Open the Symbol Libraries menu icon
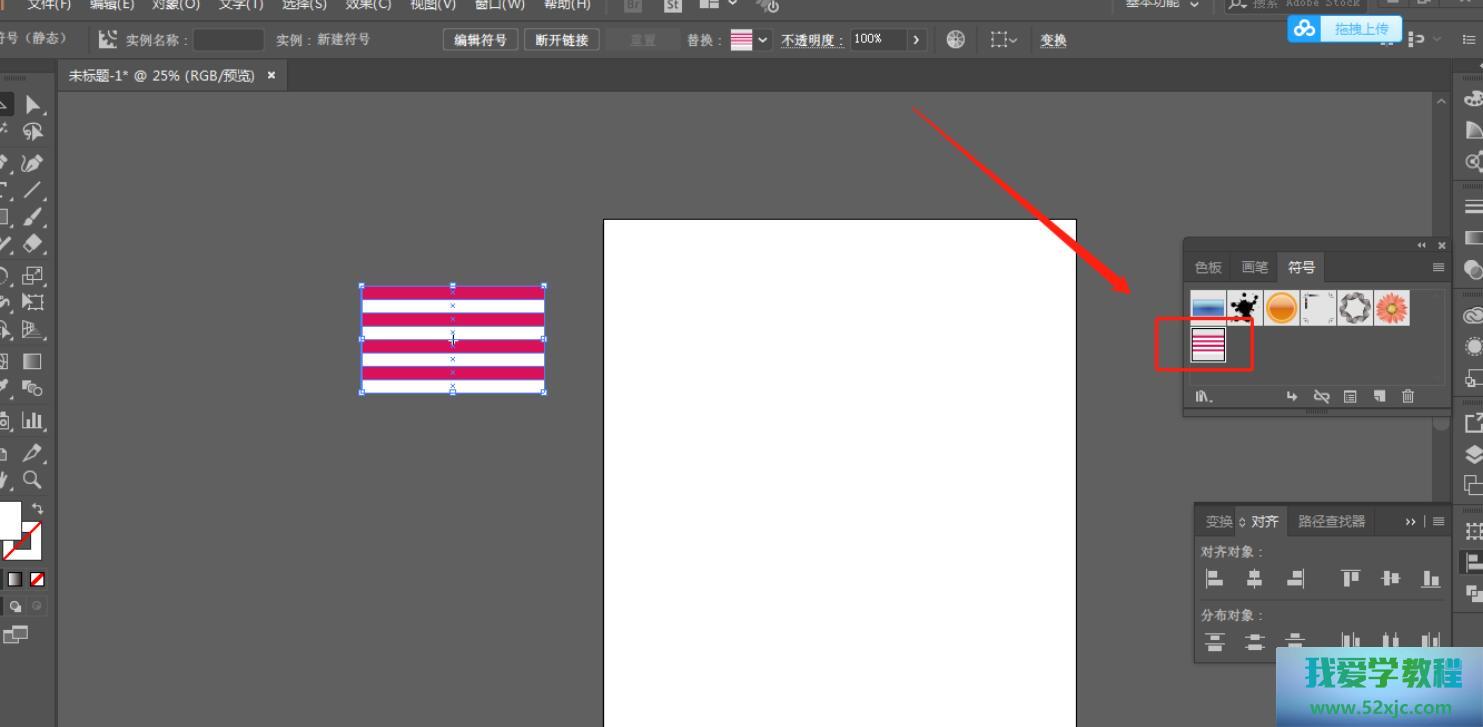The width and height of the screenshot is (1483, 727). click(x=1204, y=396)
